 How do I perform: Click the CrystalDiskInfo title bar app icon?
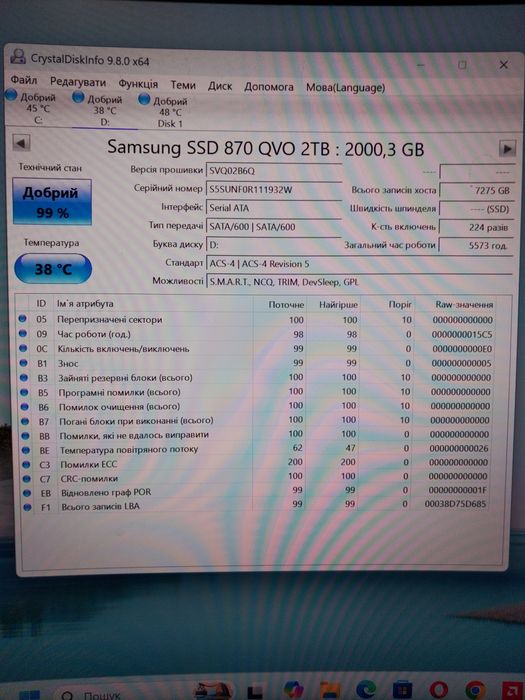point(18,57)
